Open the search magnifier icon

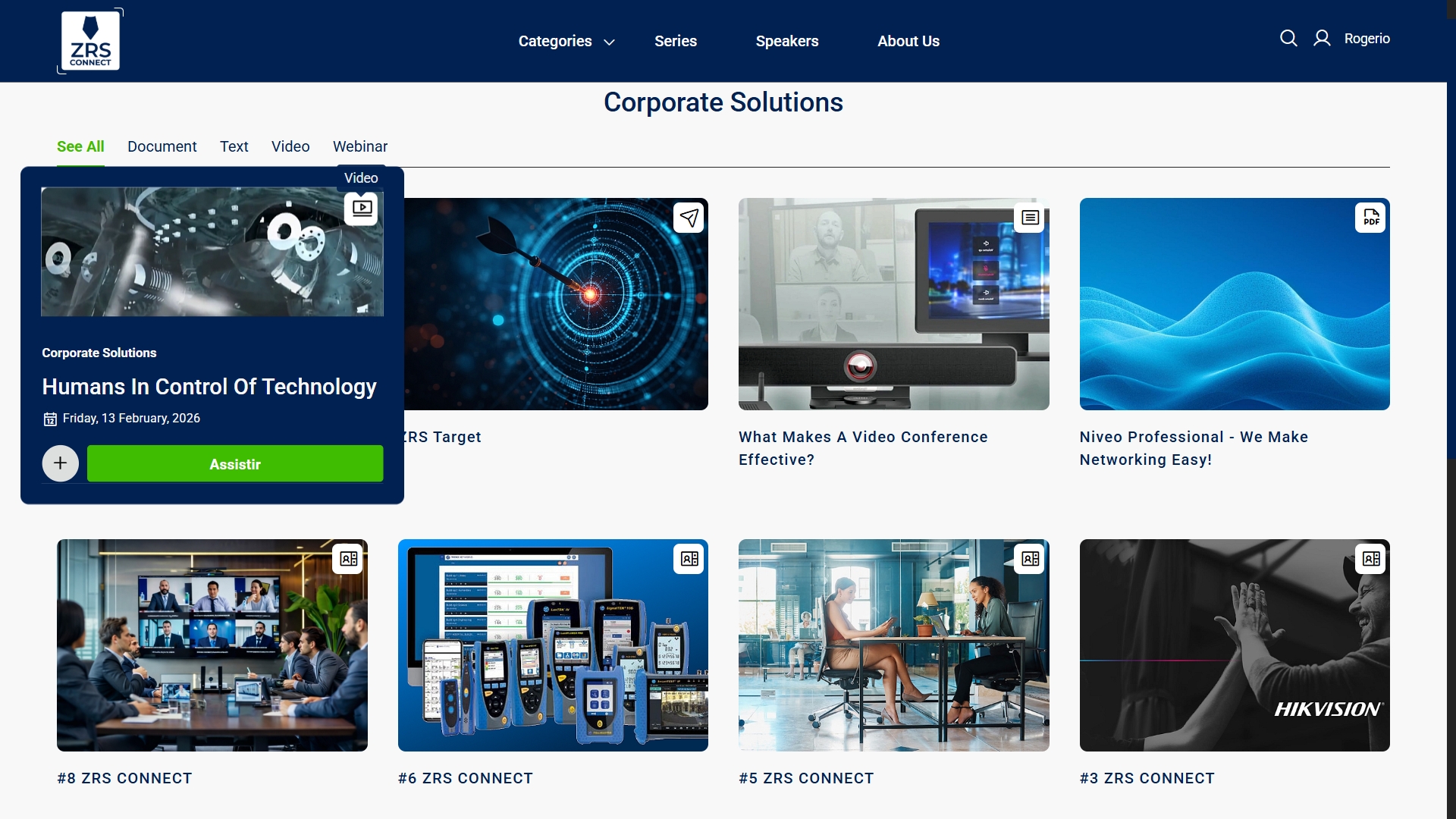pyautogui.click(x=1288, y=38)
